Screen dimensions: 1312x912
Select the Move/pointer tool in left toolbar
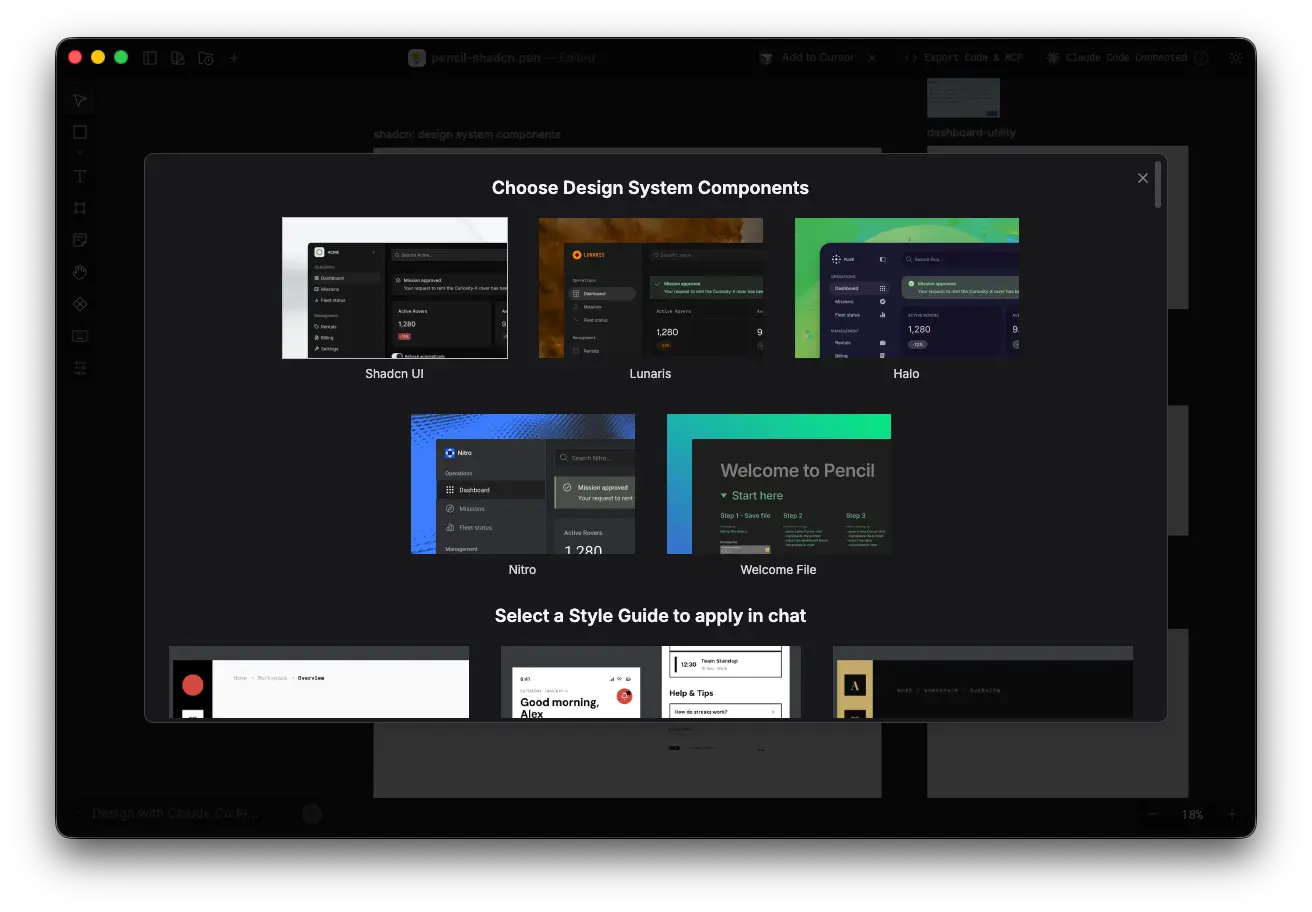(x=80, y=101)
